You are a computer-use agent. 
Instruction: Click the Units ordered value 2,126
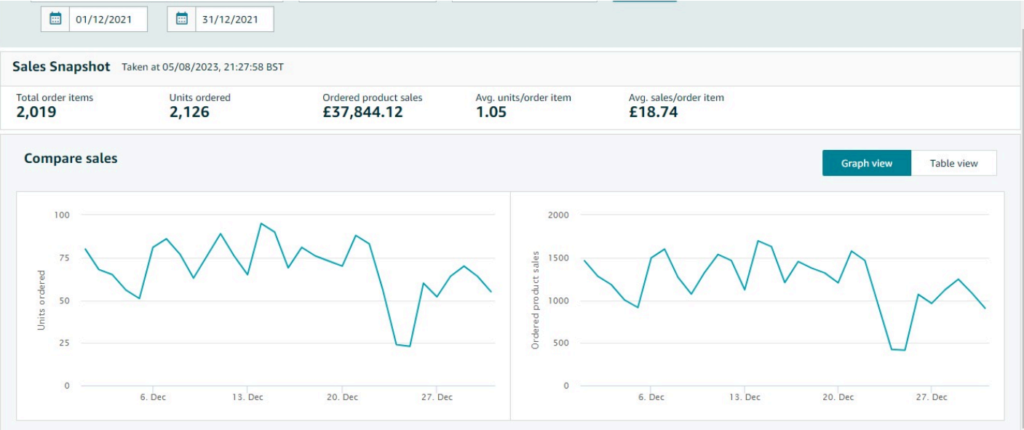[190, 112]
